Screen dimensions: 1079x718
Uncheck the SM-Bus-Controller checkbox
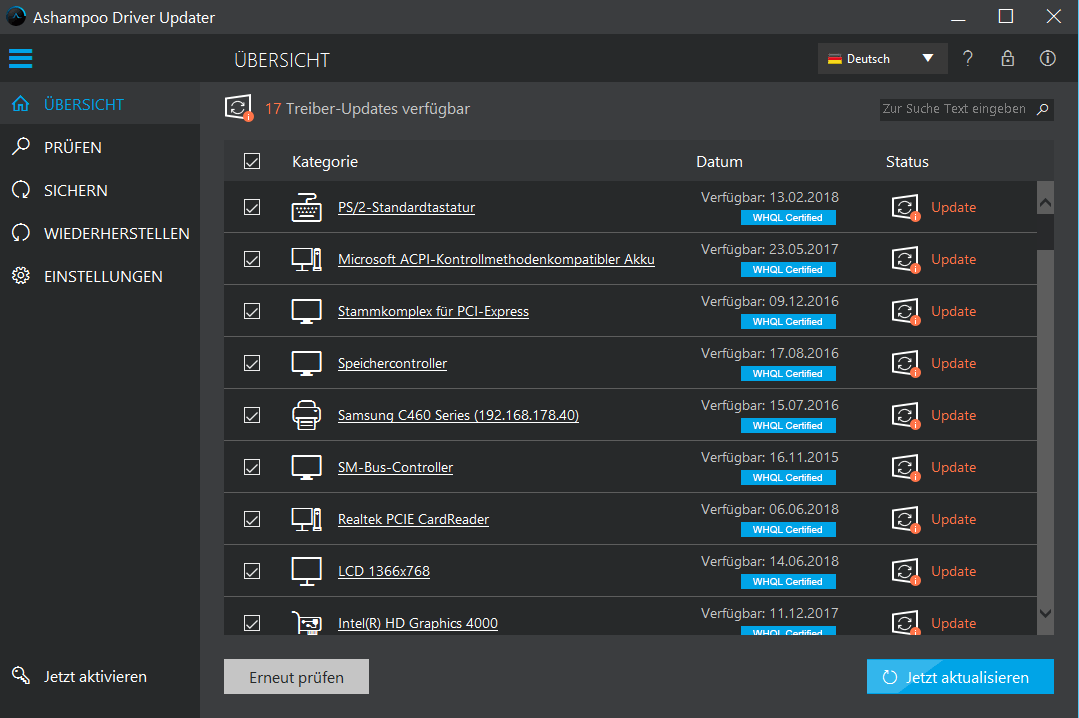click(252, 467)
